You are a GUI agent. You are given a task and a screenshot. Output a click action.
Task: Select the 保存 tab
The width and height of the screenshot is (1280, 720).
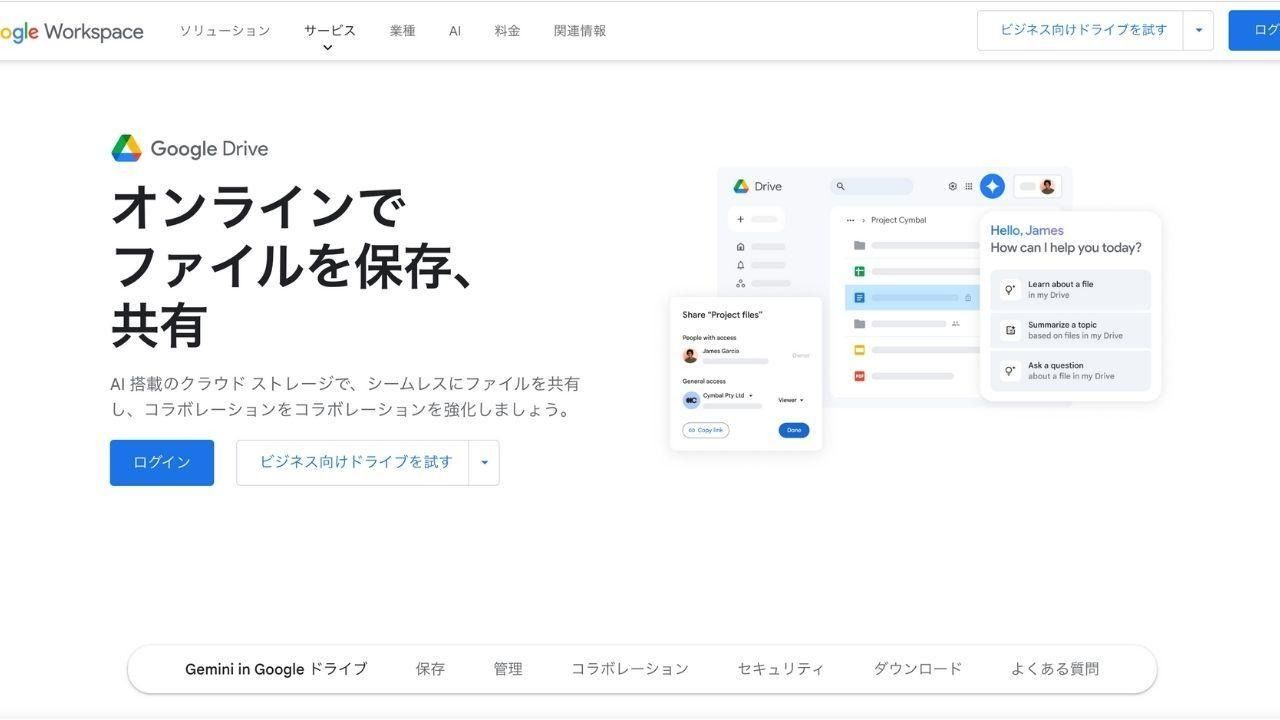tap(430, 669)
